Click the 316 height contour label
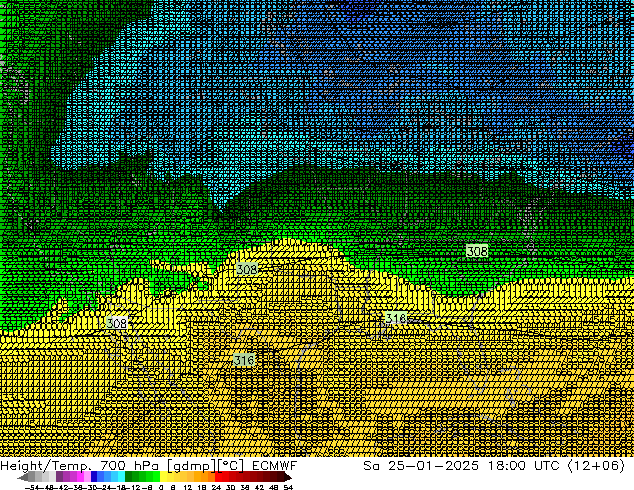The image size is (634, 490). (x=244, y=360)
